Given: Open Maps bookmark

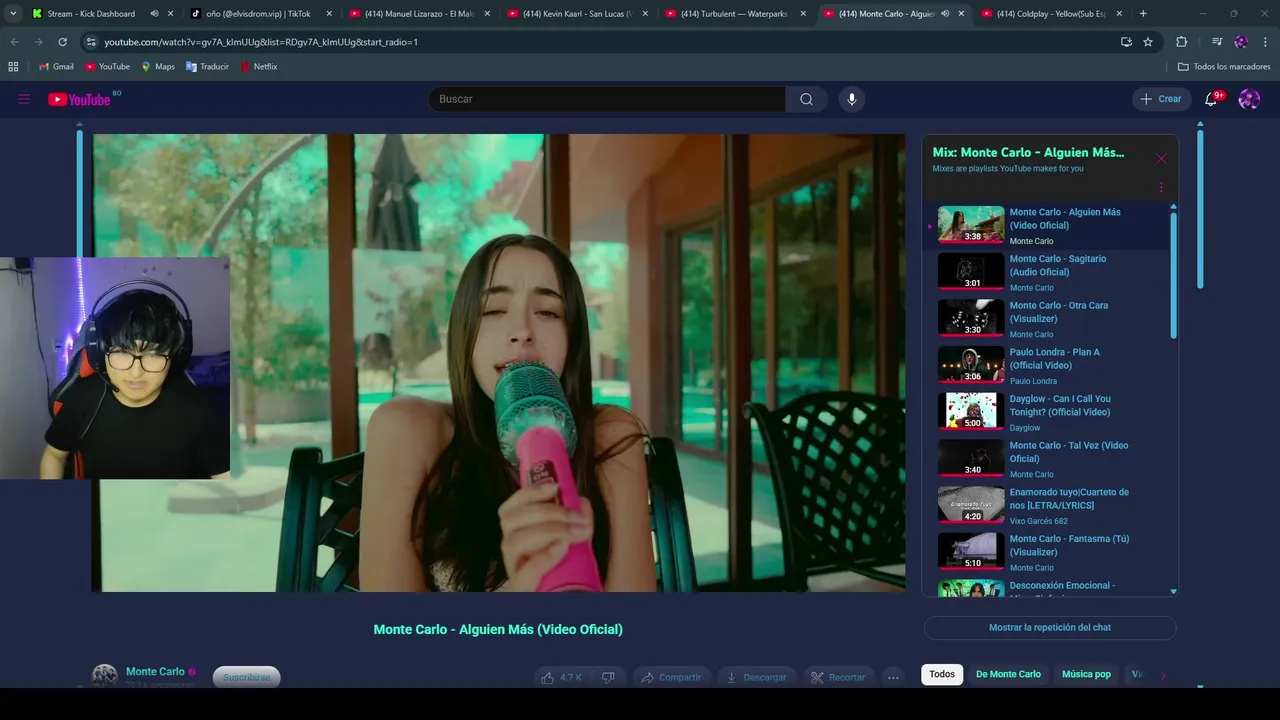Looking at the screenshot, I should point(158,67).
